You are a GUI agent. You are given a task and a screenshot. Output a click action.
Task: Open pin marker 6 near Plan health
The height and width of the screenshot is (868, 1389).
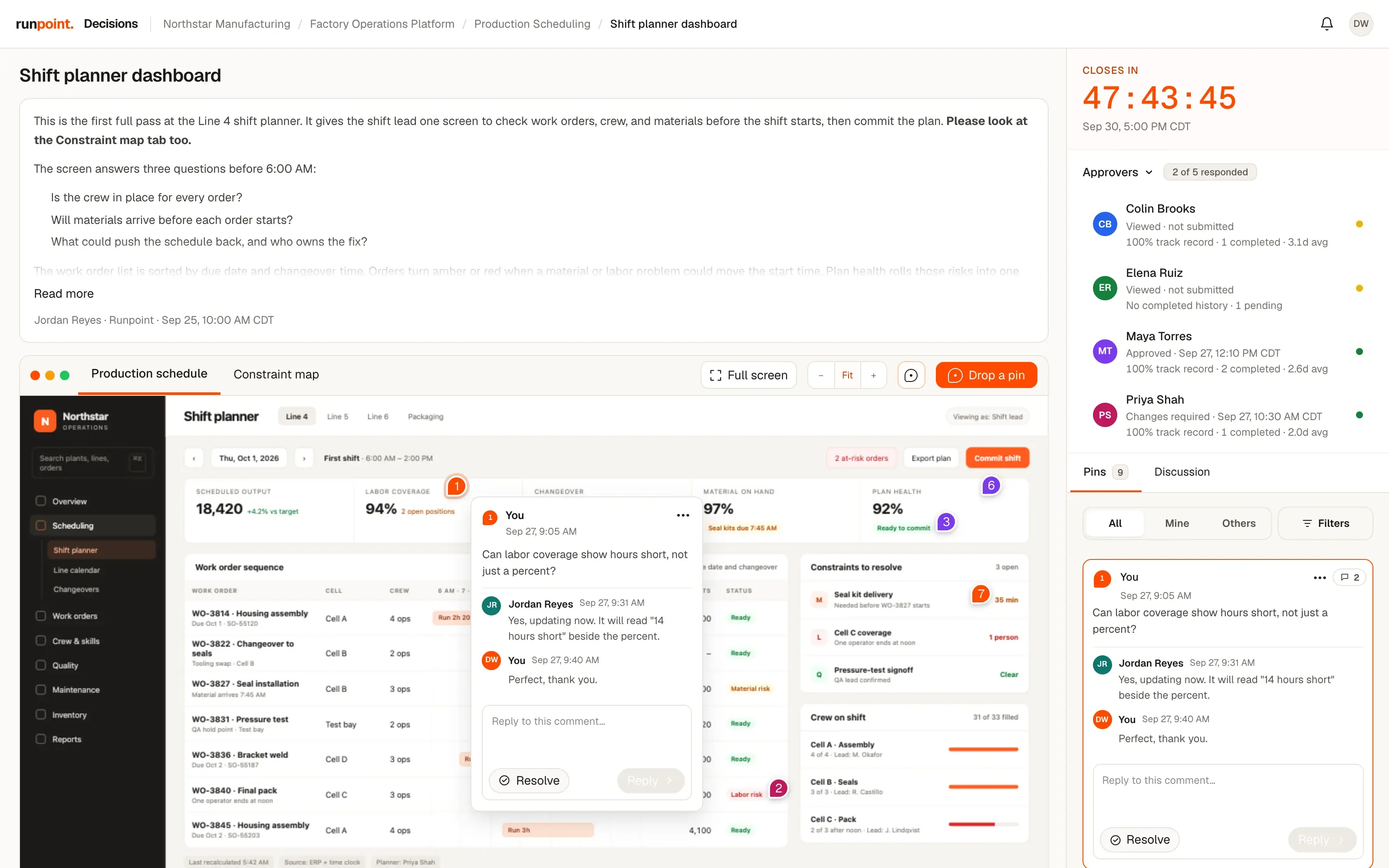click(991, 485)
